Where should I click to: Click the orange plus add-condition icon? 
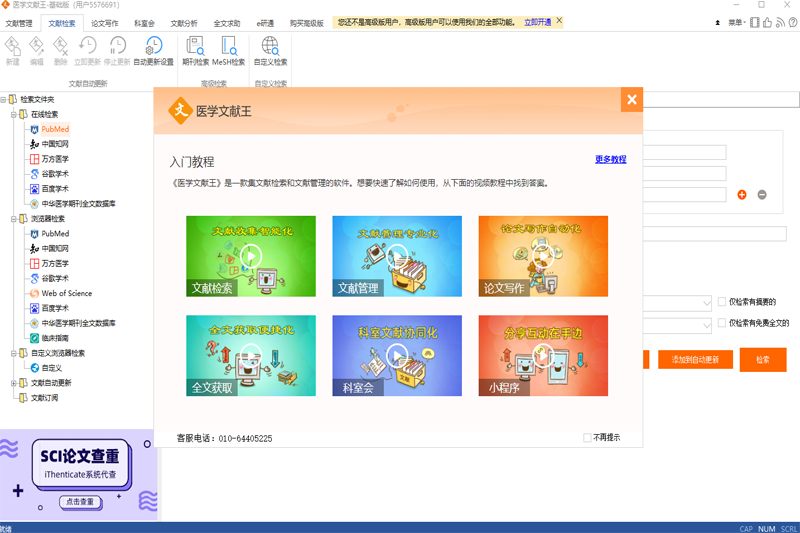point(741,195)
